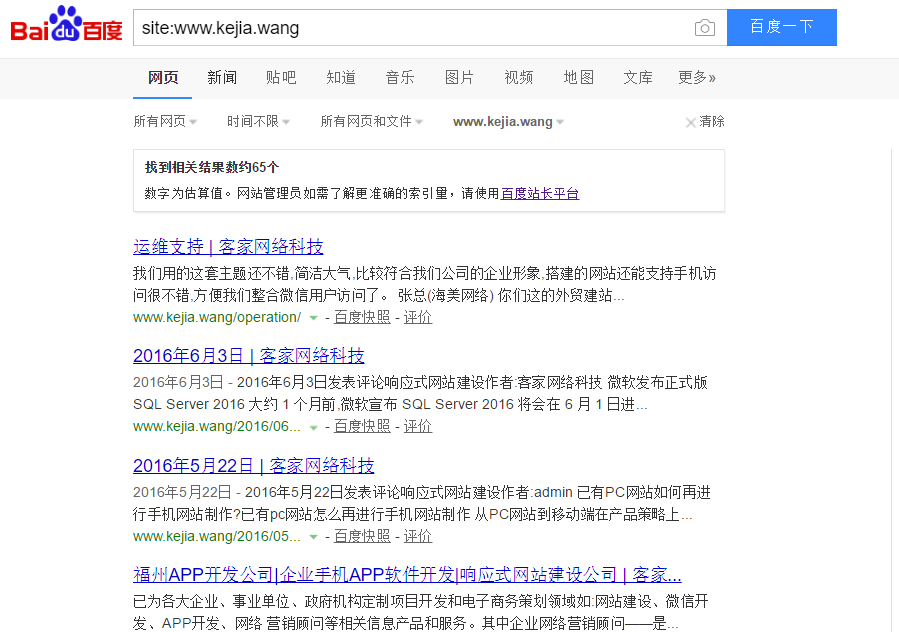
Task: Open the 所有网页和文件 file type dropdown
Action: point(371,122)
